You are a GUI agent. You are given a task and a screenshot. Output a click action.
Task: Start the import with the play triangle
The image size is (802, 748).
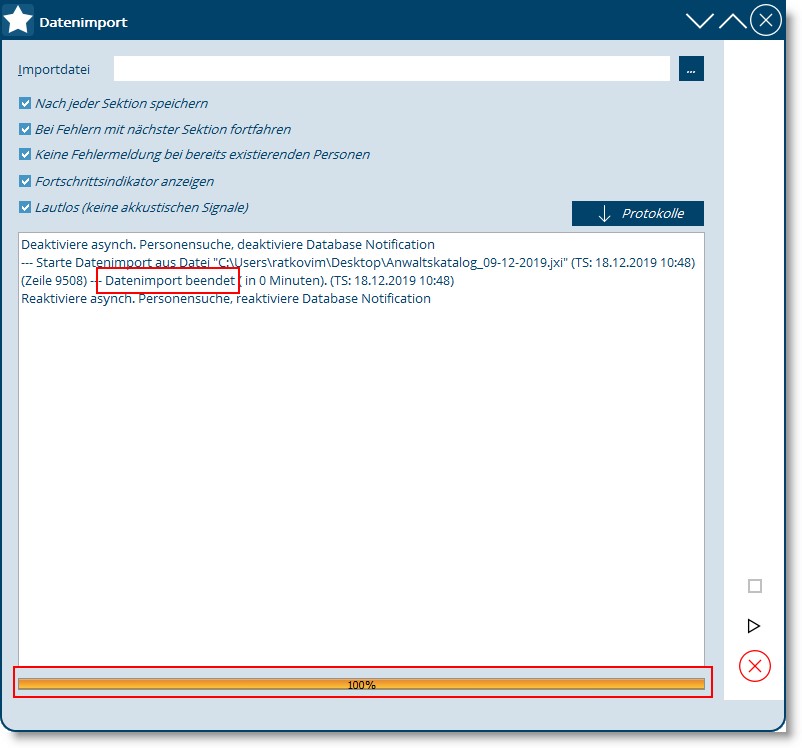coord(754,626)
